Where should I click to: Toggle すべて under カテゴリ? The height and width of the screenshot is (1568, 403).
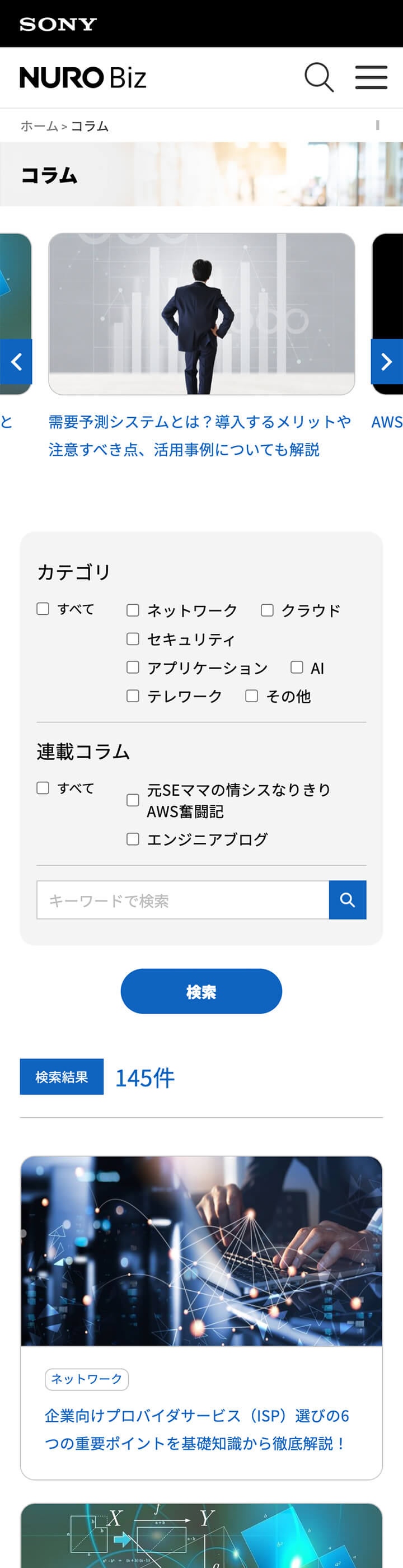pos(43,609)
